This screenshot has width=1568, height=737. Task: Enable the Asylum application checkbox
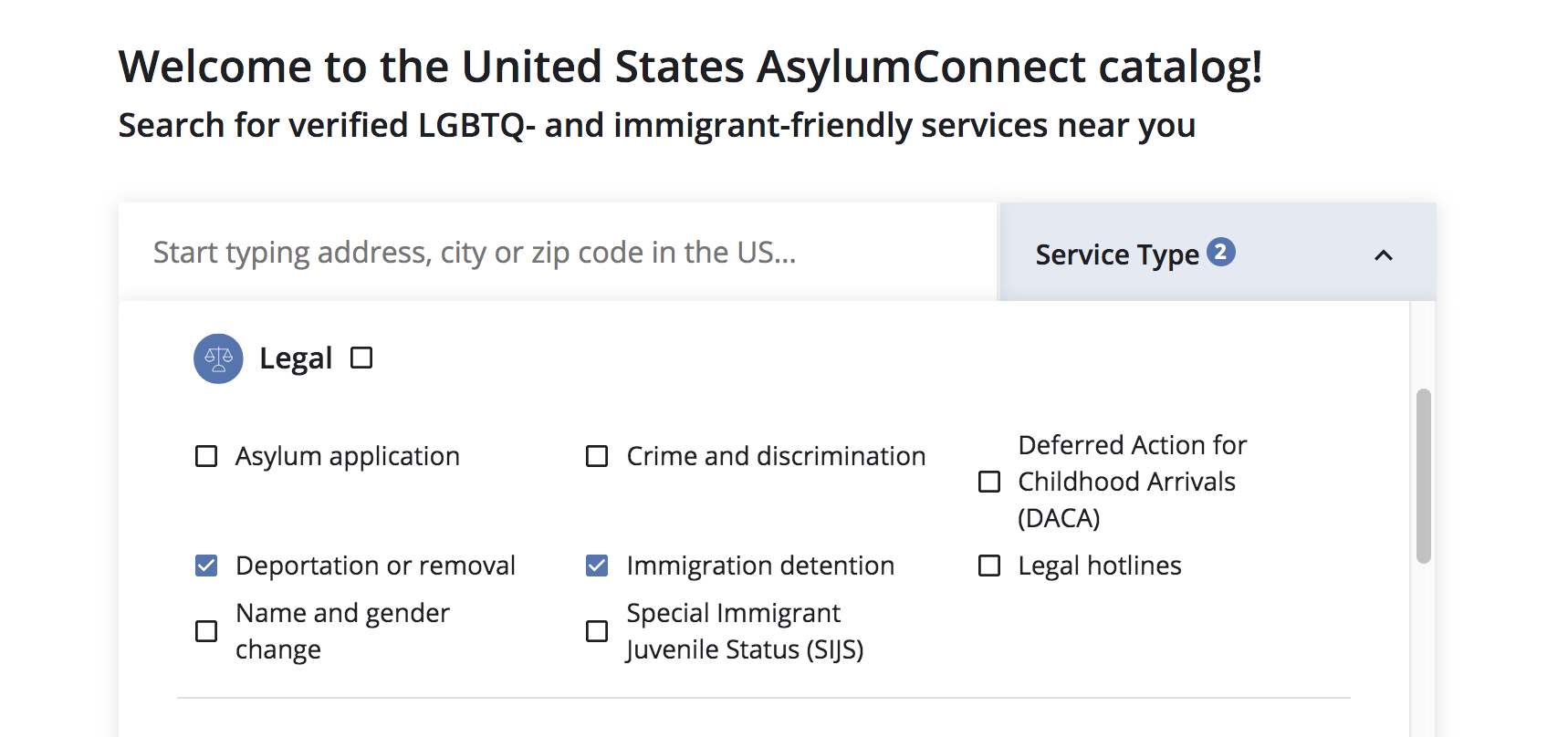pos(206,456)
